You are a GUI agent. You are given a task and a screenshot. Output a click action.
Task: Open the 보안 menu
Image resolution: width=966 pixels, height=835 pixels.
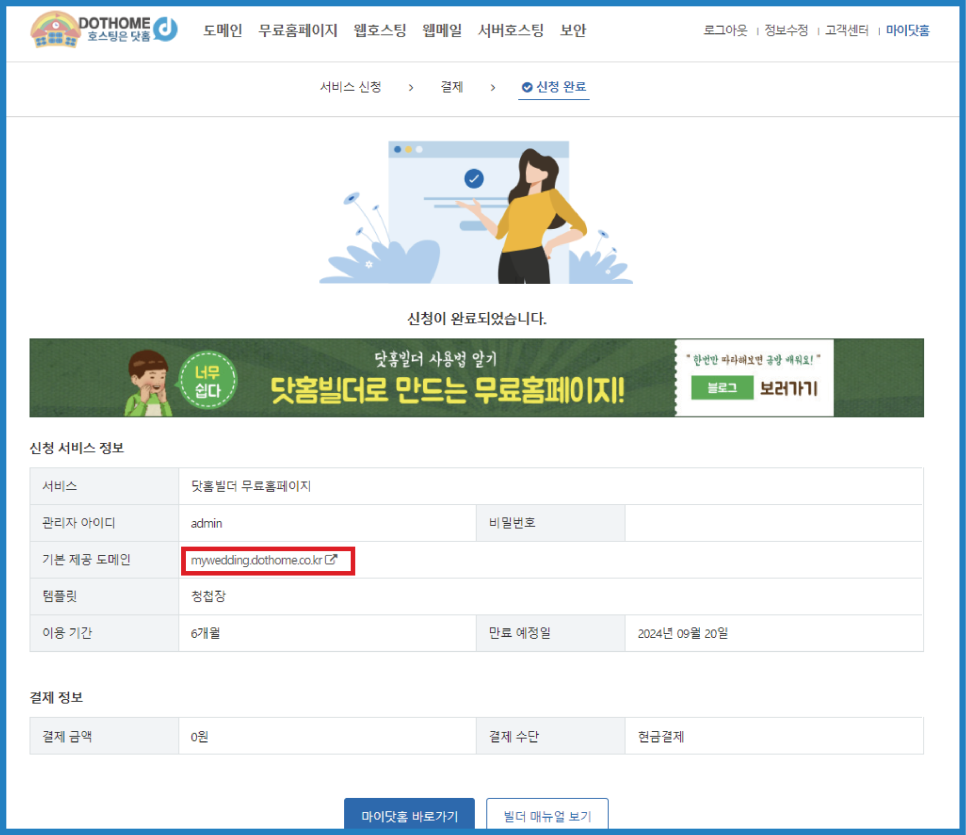coord(573,30)
